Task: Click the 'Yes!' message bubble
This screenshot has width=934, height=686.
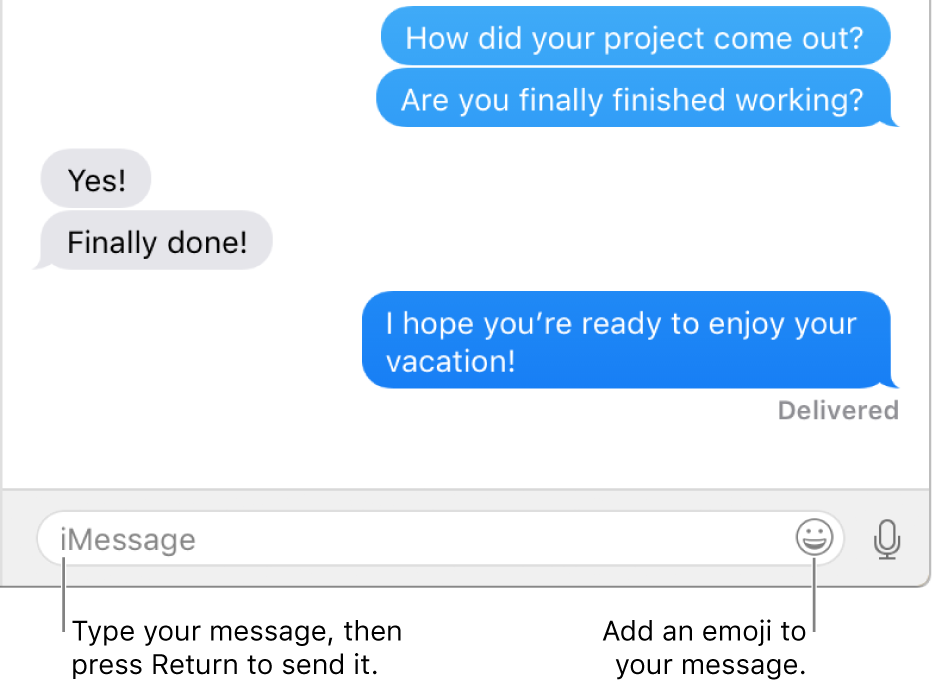Action: click(96, 179)
